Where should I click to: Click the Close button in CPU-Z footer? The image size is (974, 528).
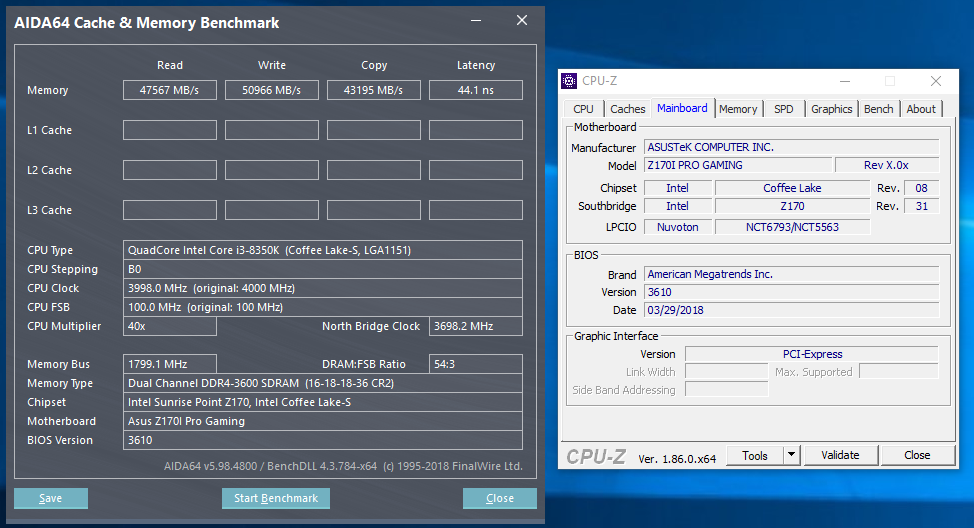click(x=917, y=455)
